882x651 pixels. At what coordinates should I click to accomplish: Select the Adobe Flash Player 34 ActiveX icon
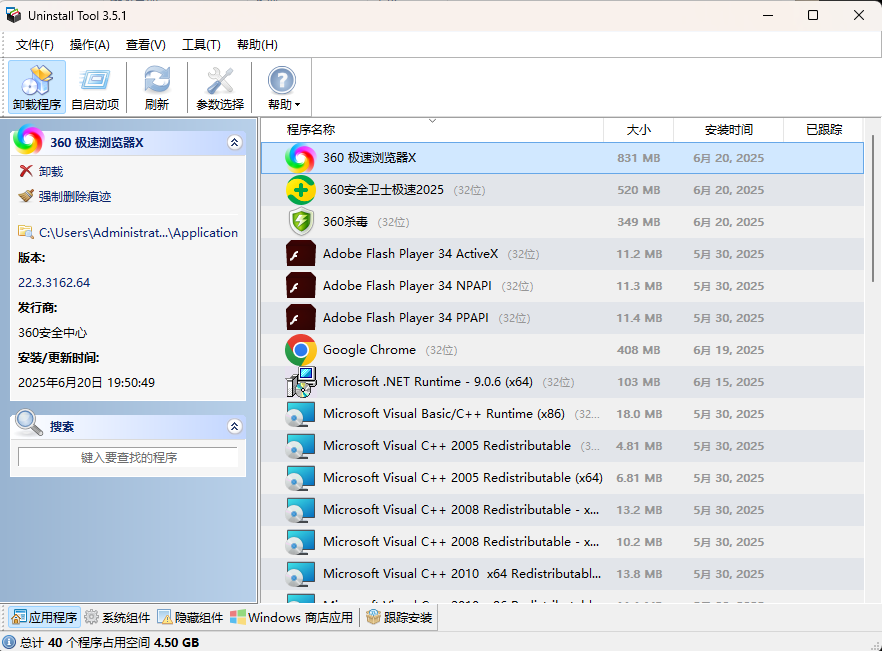(x=300, y=254)
